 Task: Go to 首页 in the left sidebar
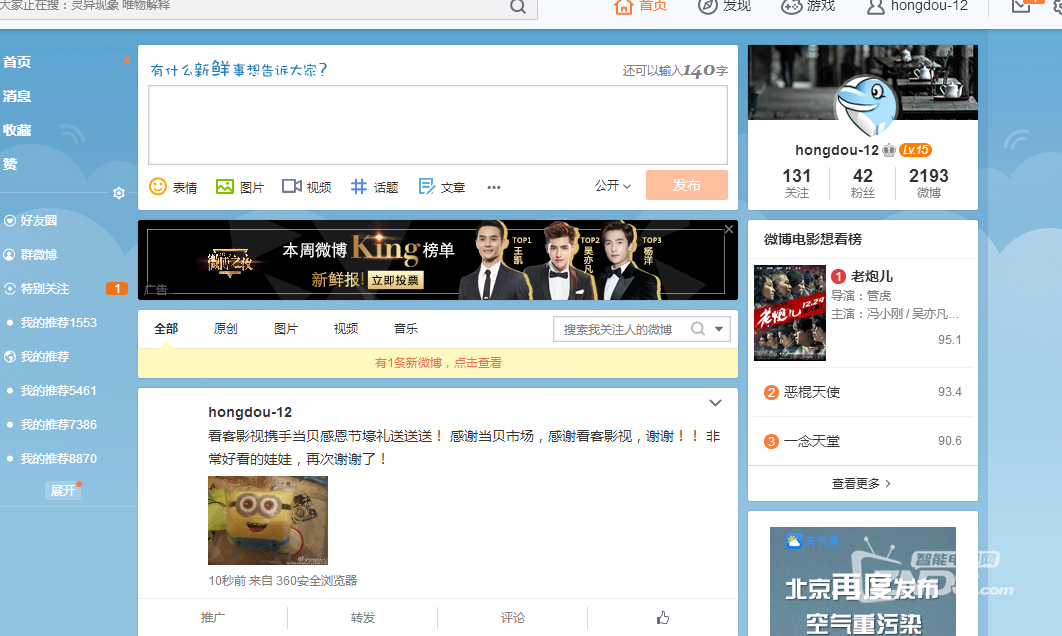(x=17, y=62)
